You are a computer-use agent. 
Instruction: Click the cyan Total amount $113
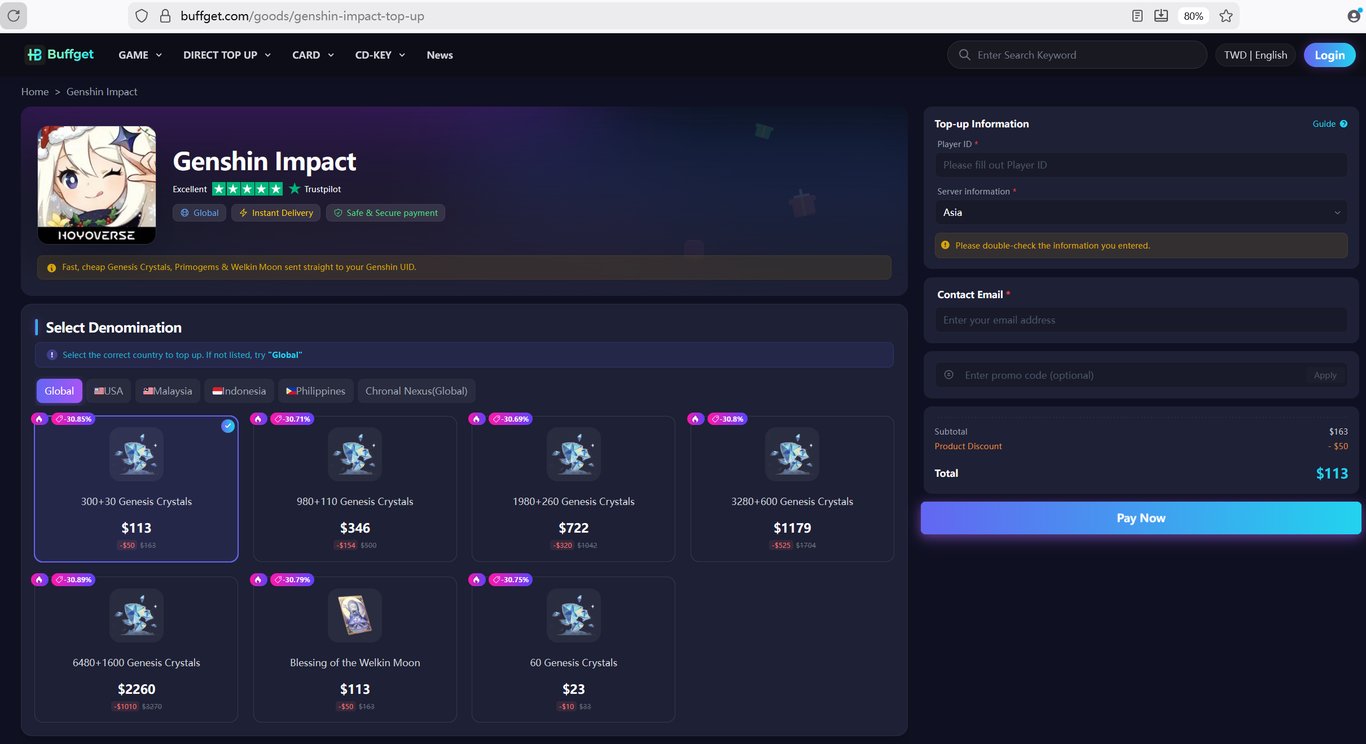[x=1332, y=474]
